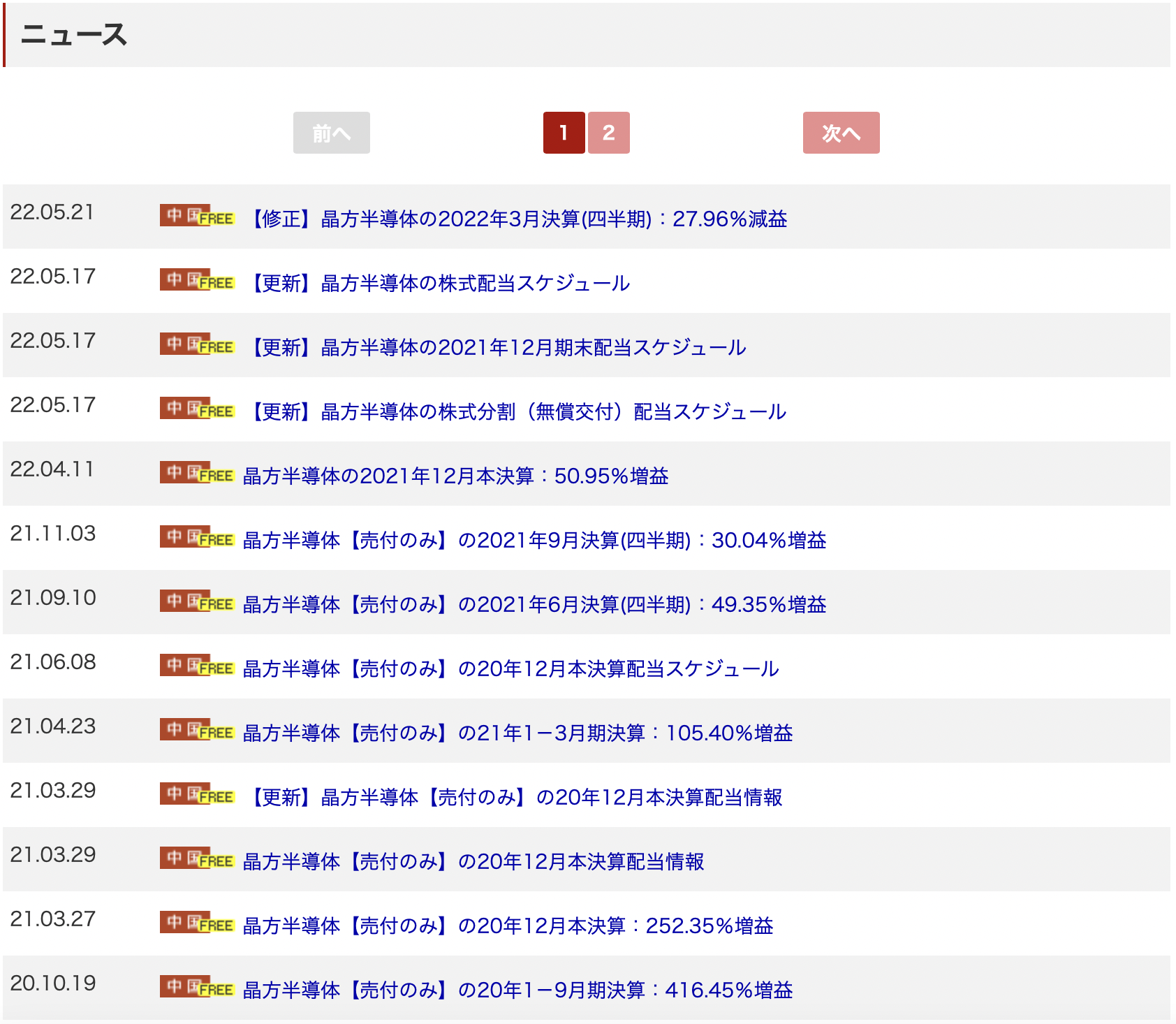Open 【修正】2022年3月決算 27.96%減益 article

click(515, 219)
